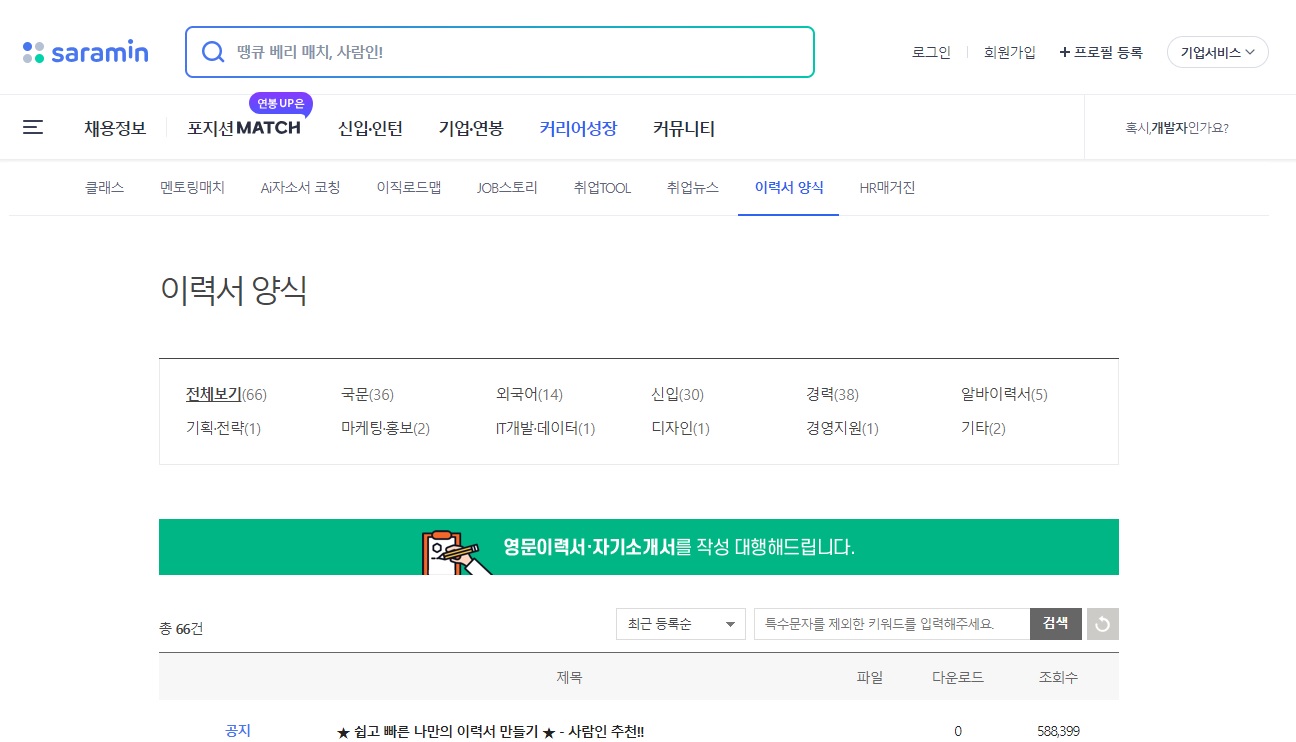
Task: Click the magnifying glass search icon
Action: click(x=213, y=51)
